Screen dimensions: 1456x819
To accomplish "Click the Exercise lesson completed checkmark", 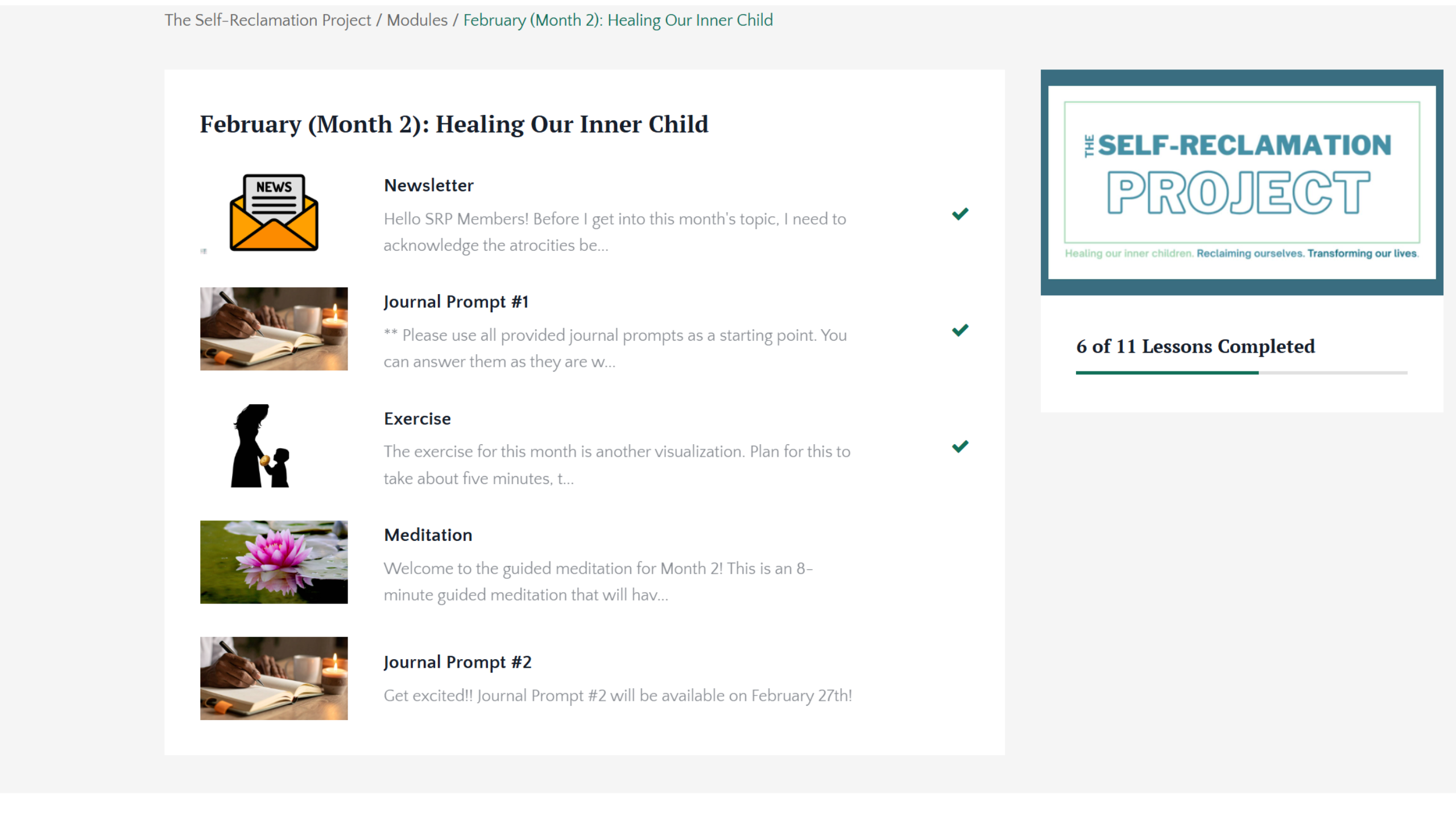I will coord(959,446).
